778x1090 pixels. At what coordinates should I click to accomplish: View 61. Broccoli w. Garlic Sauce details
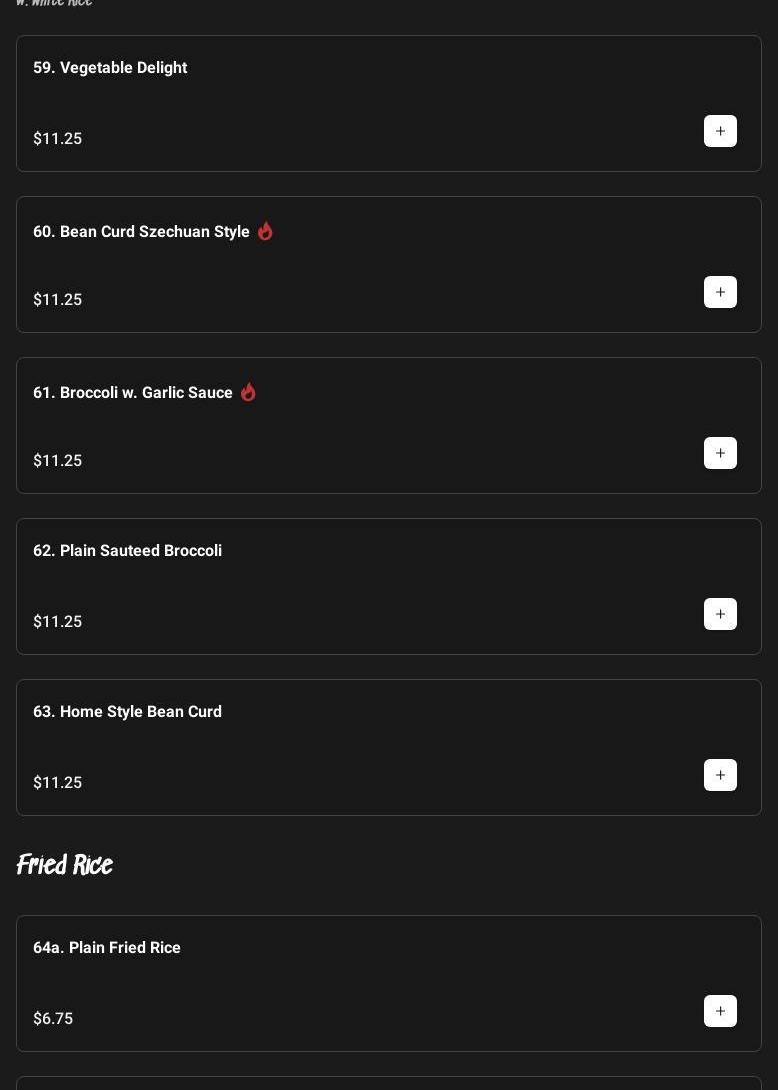tap(132, 393)
